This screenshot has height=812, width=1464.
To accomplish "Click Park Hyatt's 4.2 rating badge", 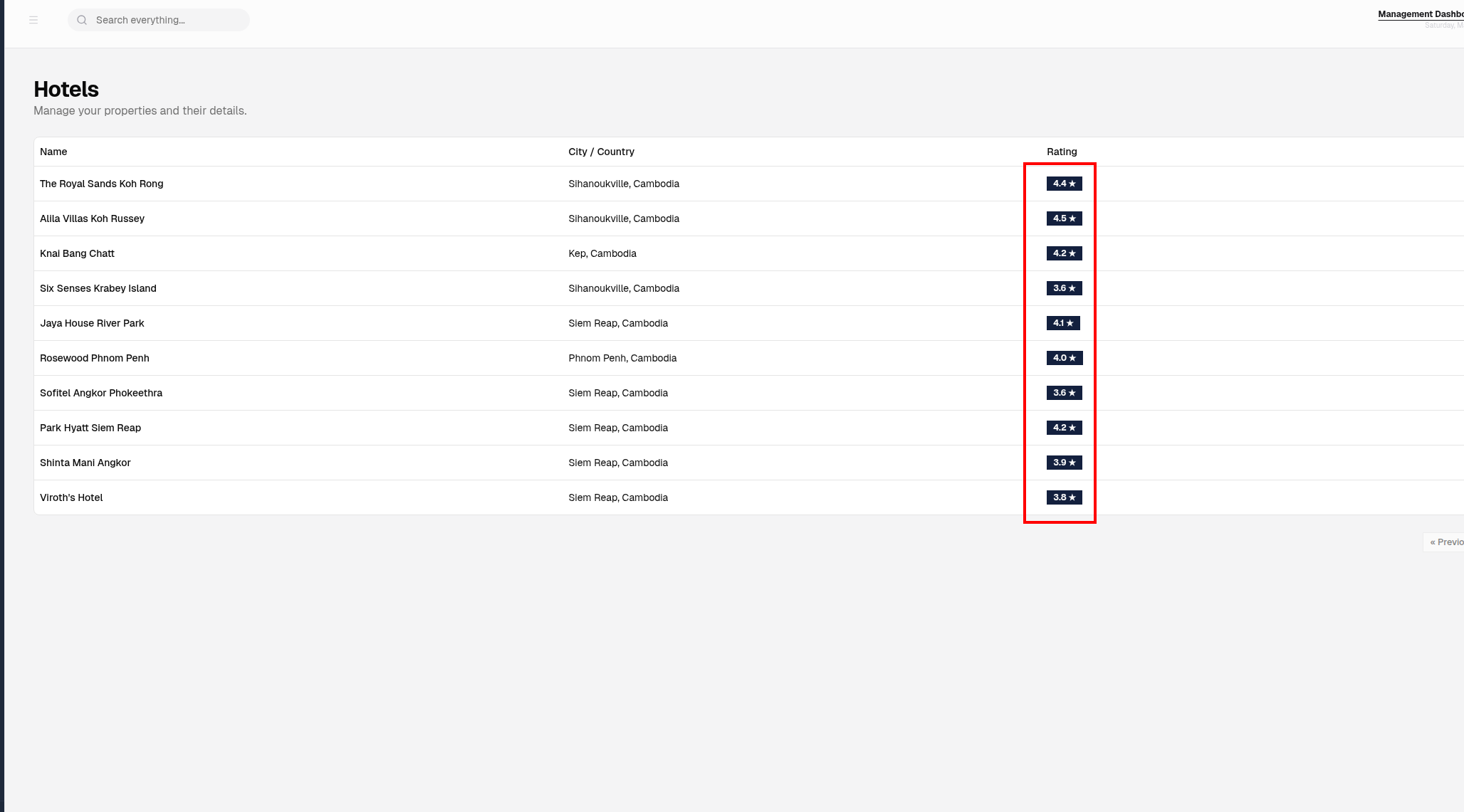I will [1064, 428].
